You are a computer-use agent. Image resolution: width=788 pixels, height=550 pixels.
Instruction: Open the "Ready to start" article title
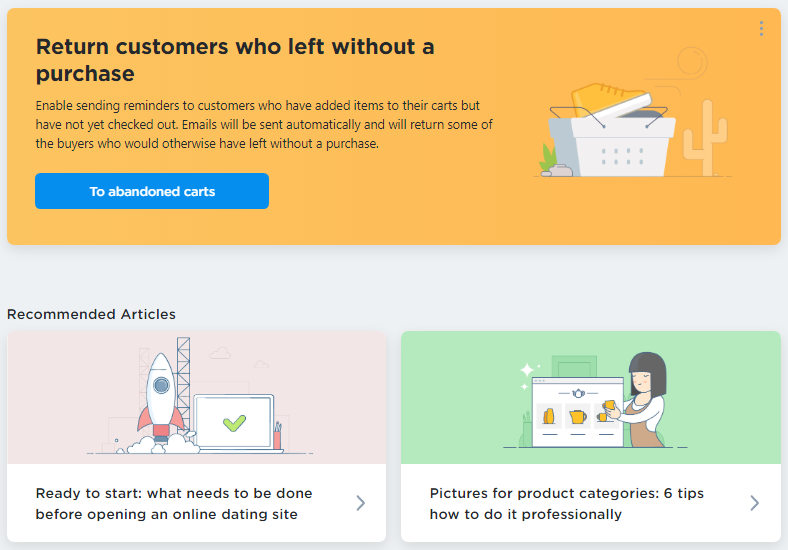(174, 503)
